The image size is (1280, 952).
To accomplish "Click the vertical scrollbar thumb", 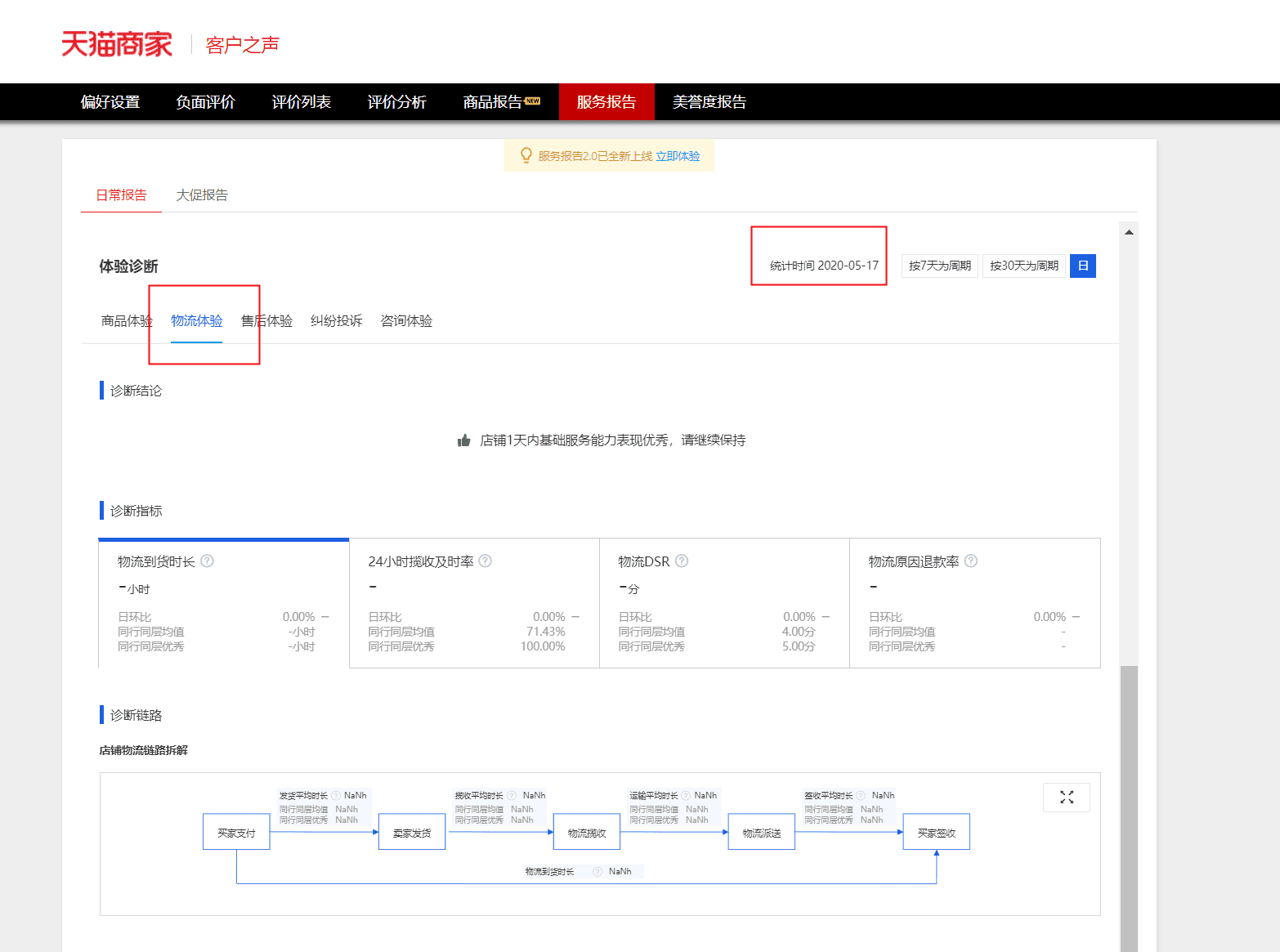I will pos(1129,809).
